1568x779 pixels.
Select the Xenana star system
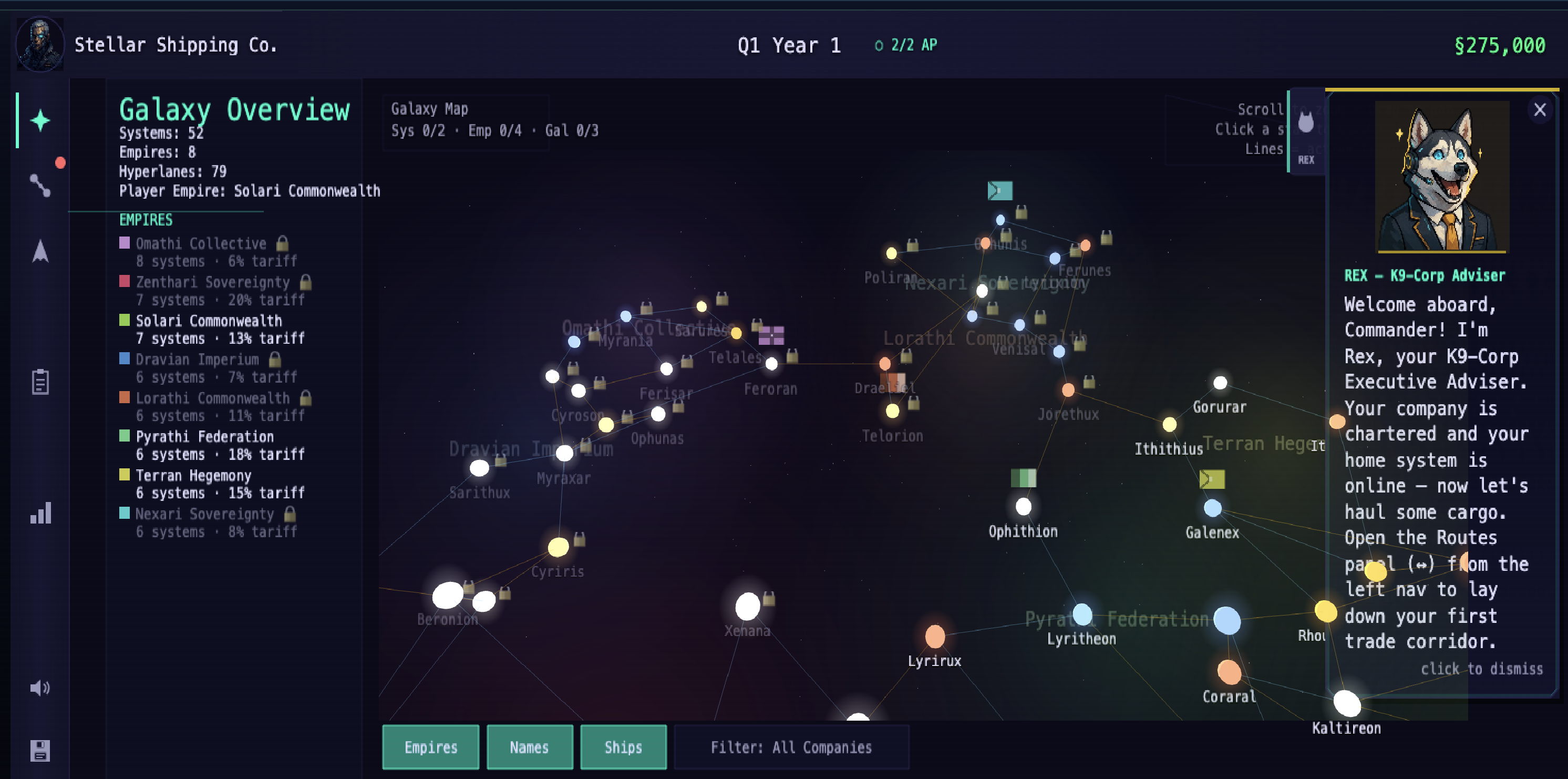pos(747,606)
